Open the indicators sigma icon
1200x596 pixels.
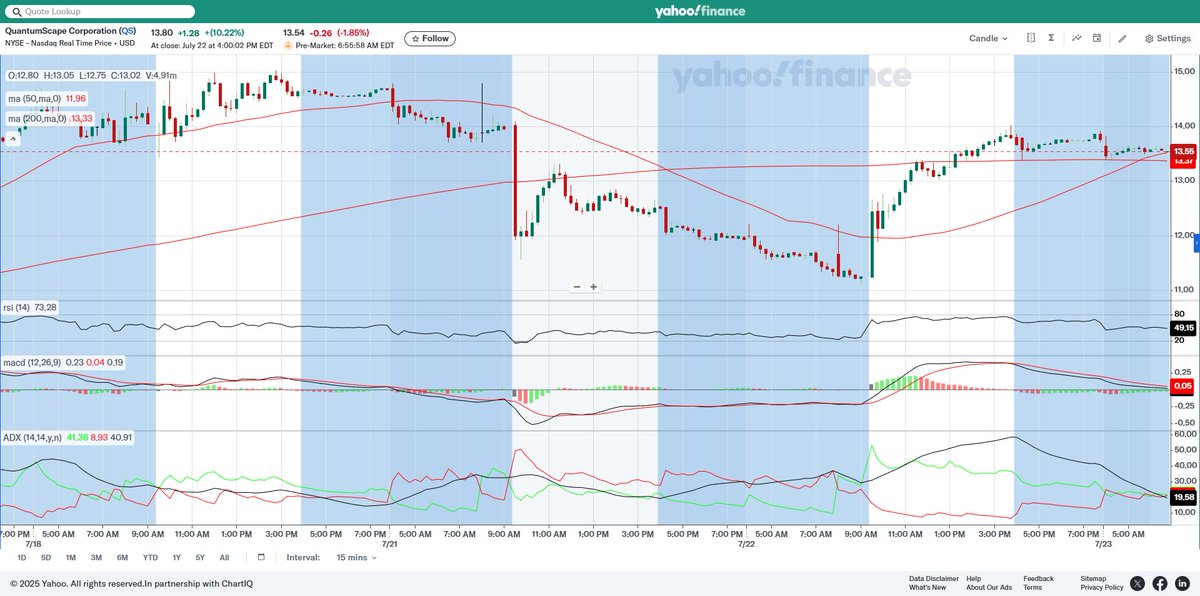1051,38
